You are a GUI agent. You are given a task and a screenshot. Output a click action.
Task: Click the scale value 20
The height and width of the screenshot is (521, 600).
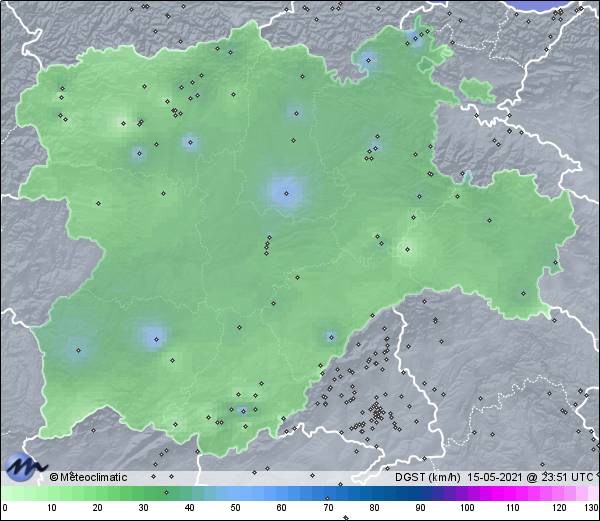(x=98, y=508)
